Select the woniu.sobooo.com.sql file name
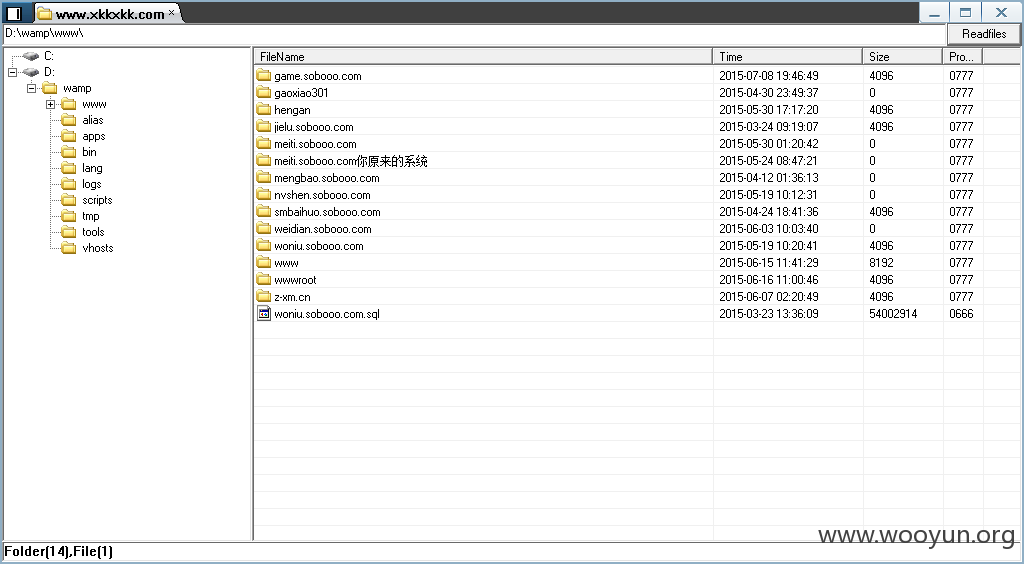The width and height of the screenshot is (1024, 564). 327,314
